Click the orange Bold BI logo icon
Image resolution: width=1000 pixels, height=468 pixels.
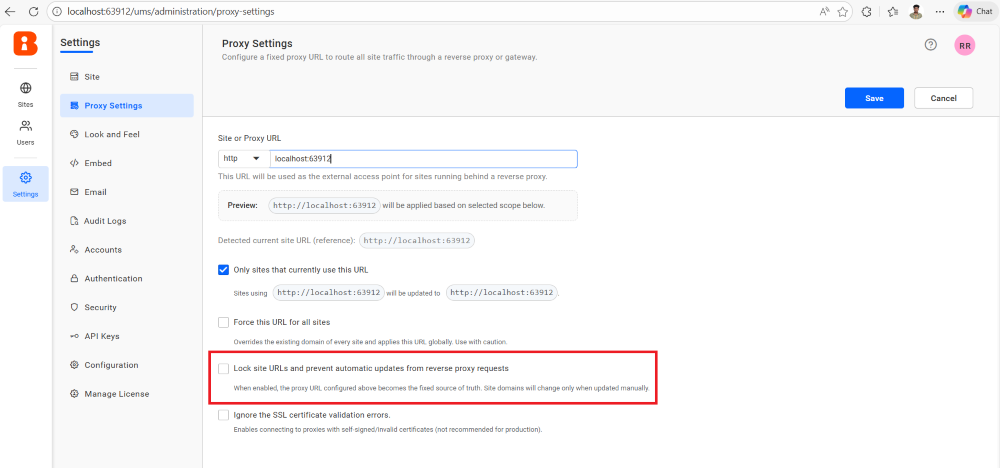click(x=26, y=43)
